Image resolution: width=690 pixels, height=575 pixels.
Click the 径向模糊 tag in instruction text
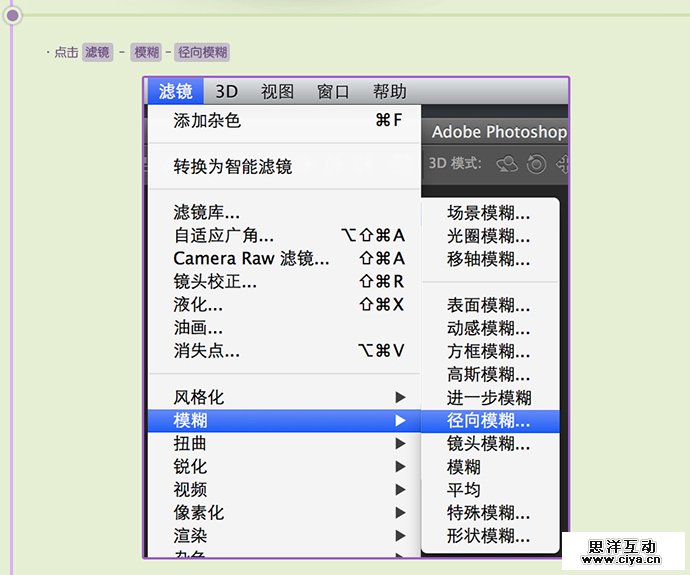pyautogui.click(x=203, y=53)
